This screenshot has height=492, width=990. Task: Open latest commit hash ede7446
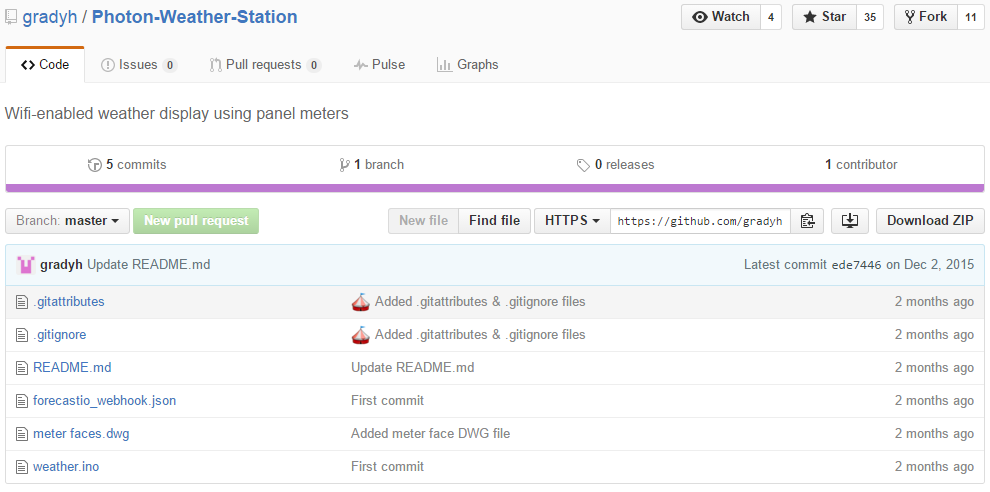[857, 265]
